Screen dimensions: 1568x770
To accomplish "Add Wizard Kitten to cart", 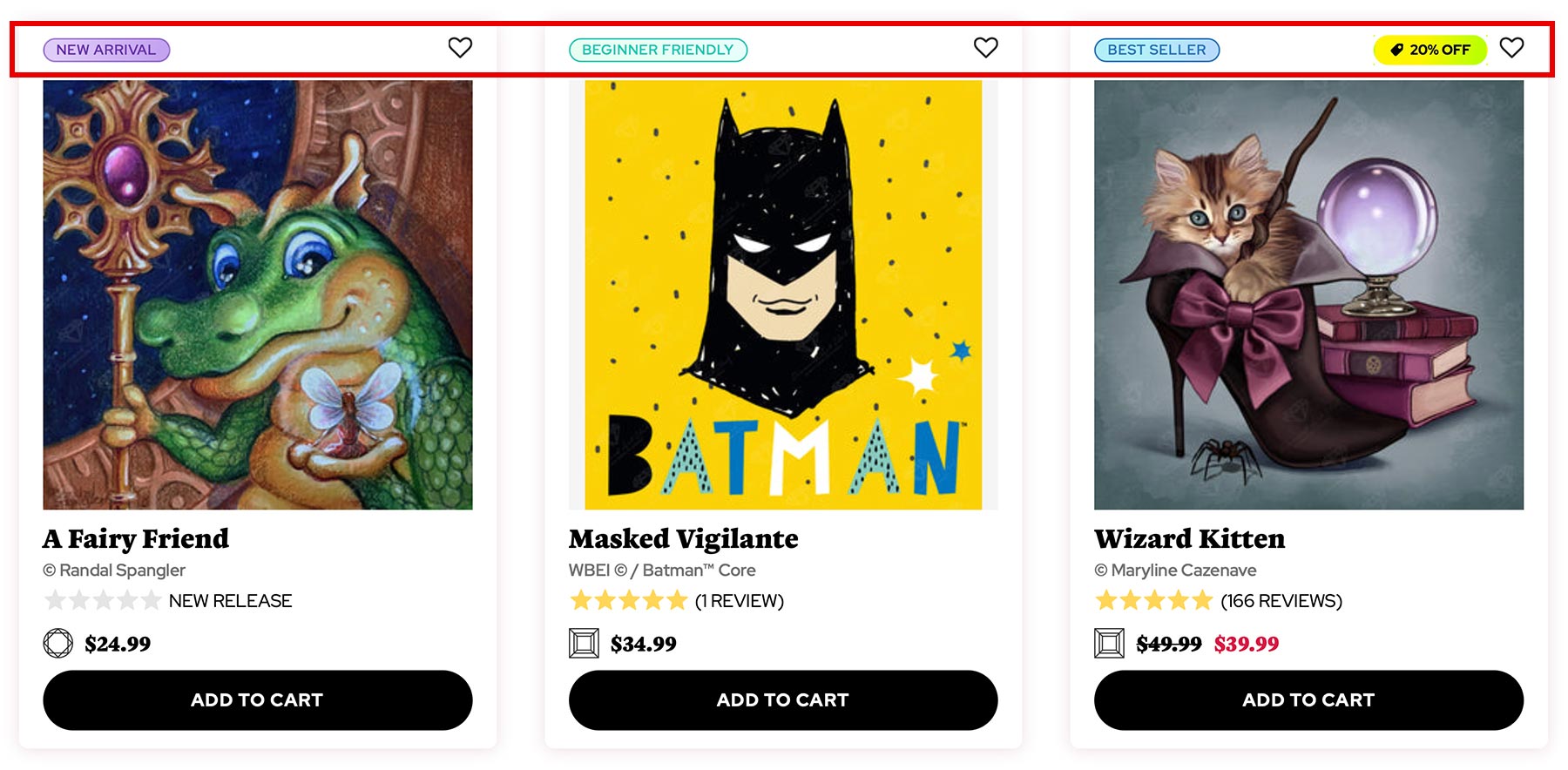I will point(1308,699).
